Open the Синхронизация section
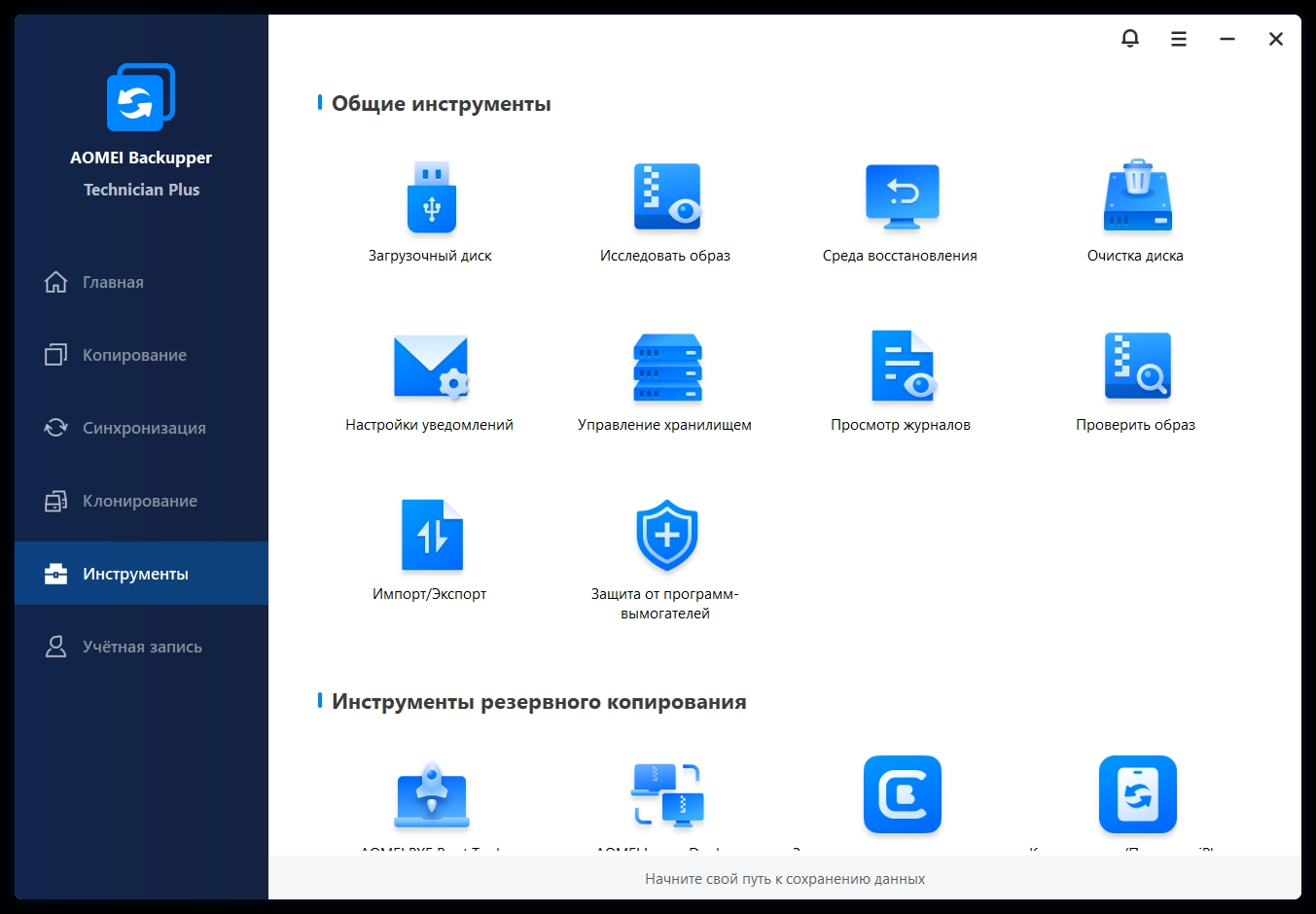Image resolution: width=1316 pixels, height=914 pixels. pos(141,428)
